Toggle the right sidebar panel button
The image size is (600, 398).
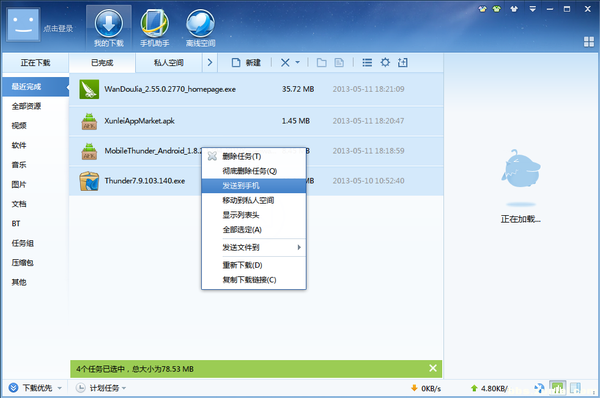(575, 388)
